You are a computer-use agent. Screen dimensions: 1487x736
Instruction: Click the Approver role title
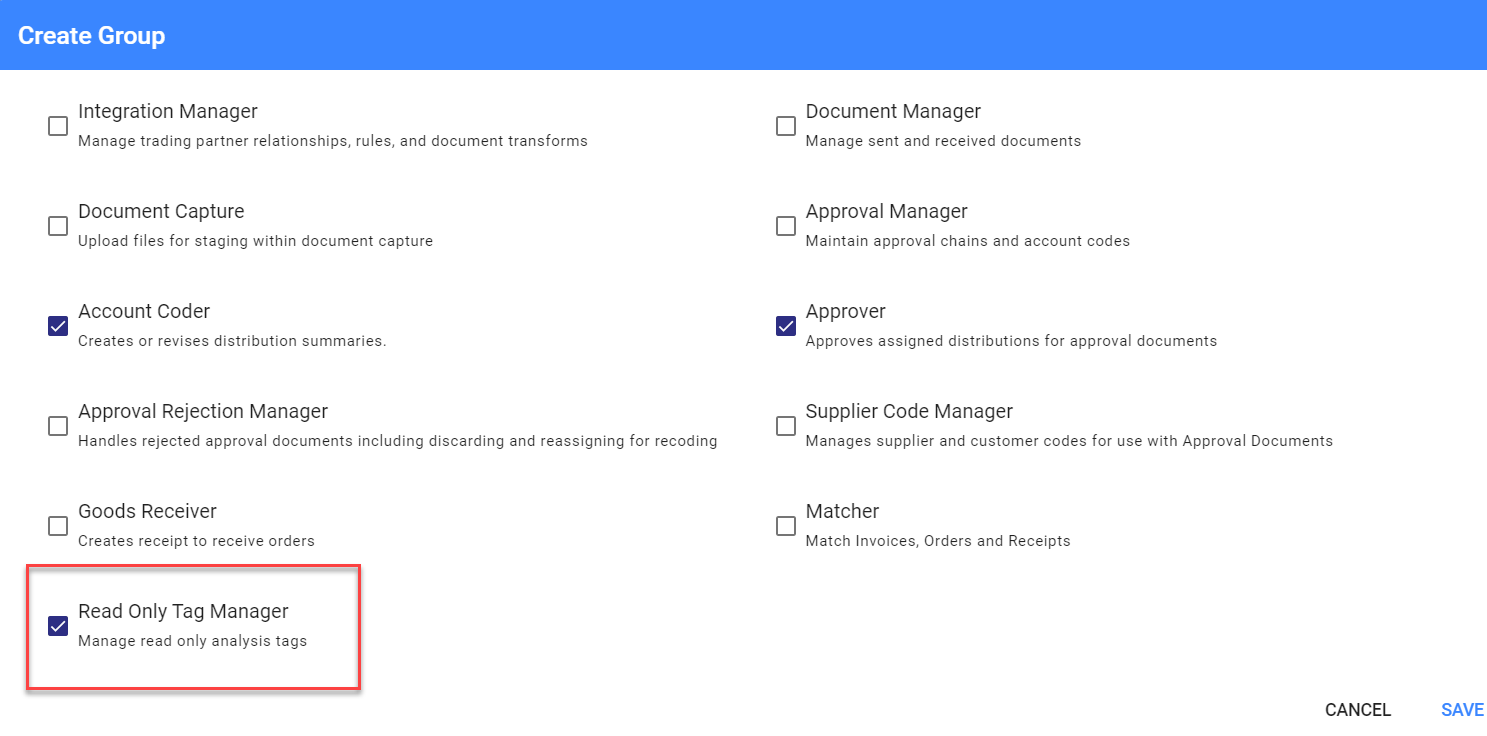(845, 311)
